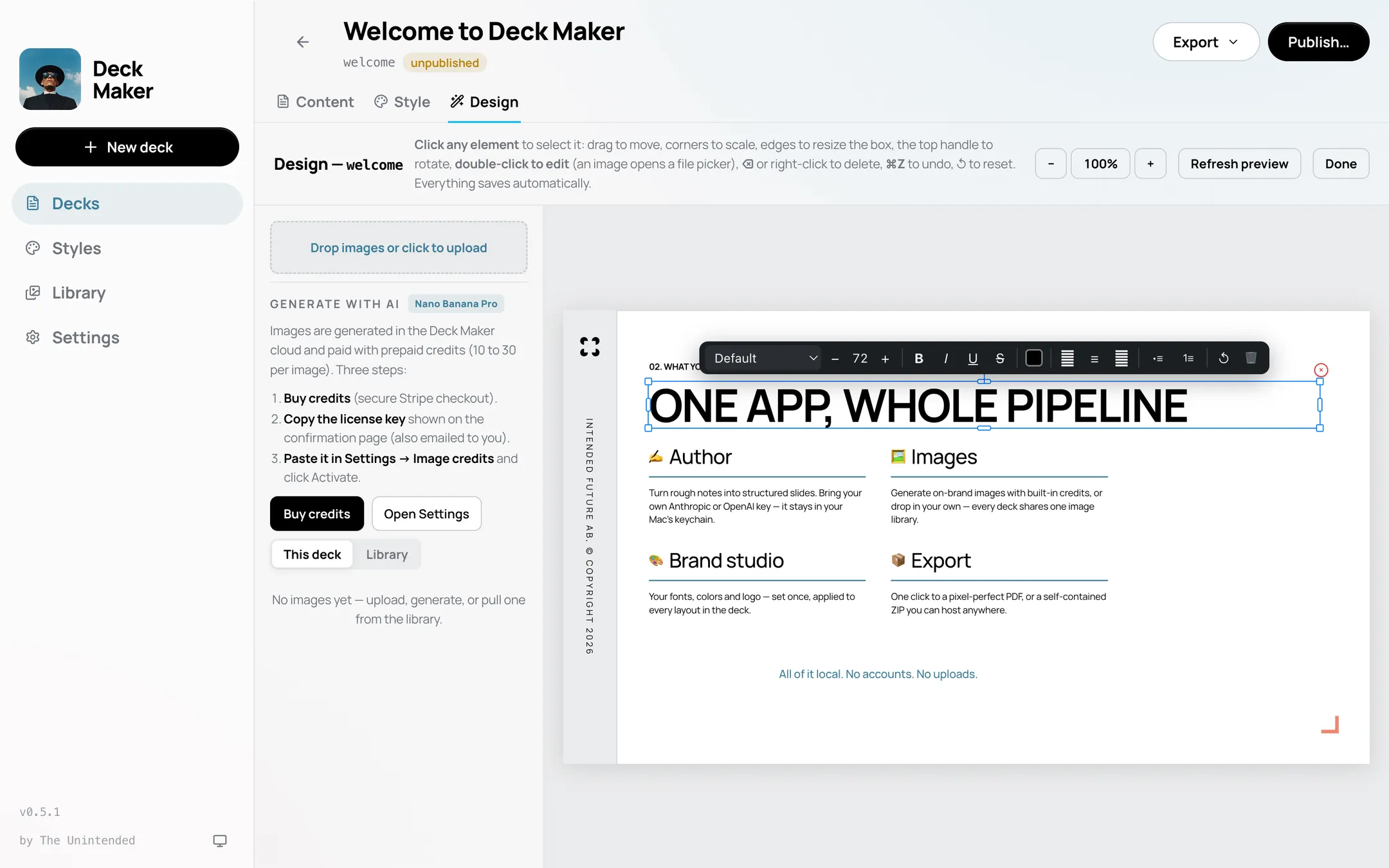The height and width of the screenshot is (868, 1389).
Task: Select the This deck image source
Action: (x=312, y=554)
